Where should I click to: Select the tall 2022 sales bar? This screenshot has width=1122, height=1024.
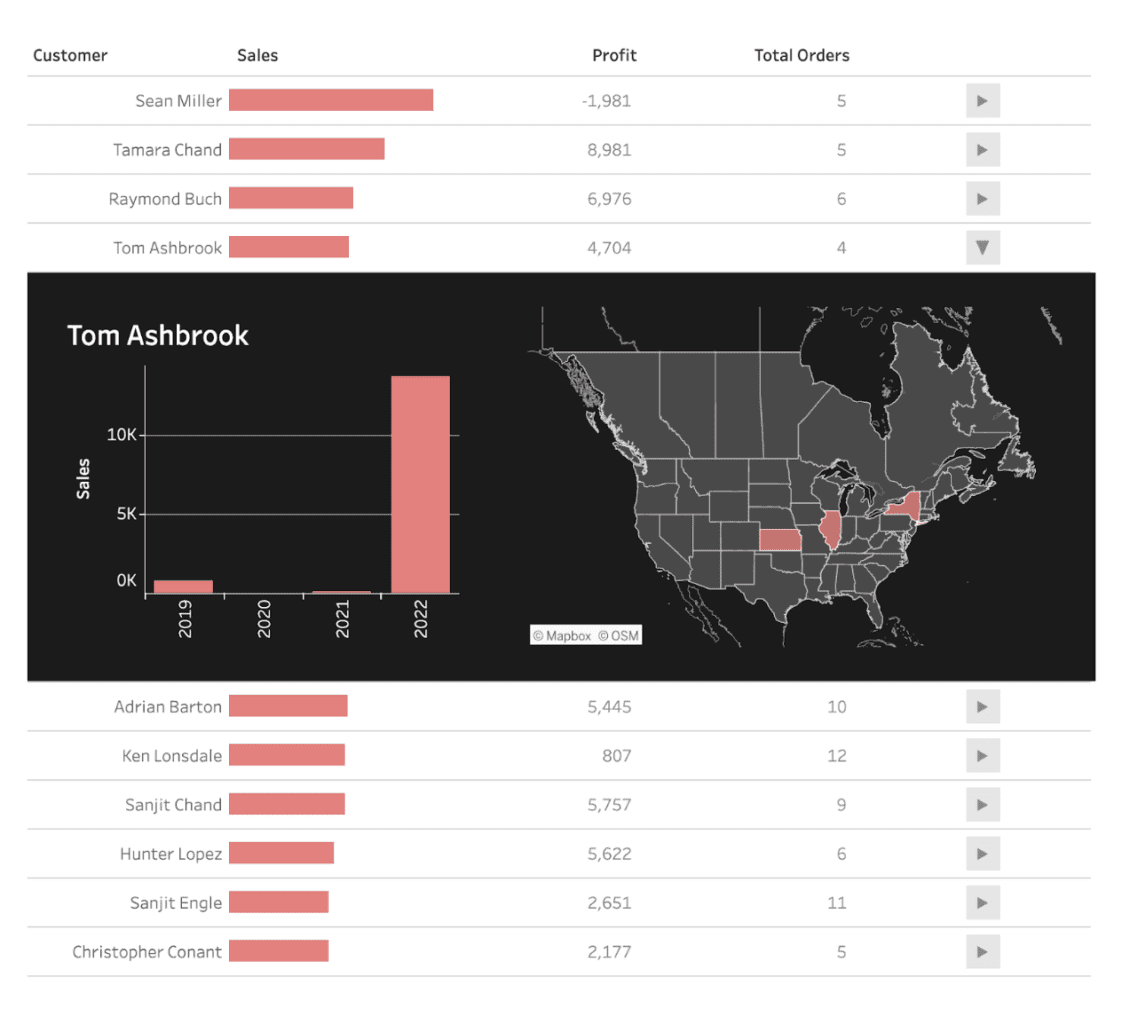[422, 480]
